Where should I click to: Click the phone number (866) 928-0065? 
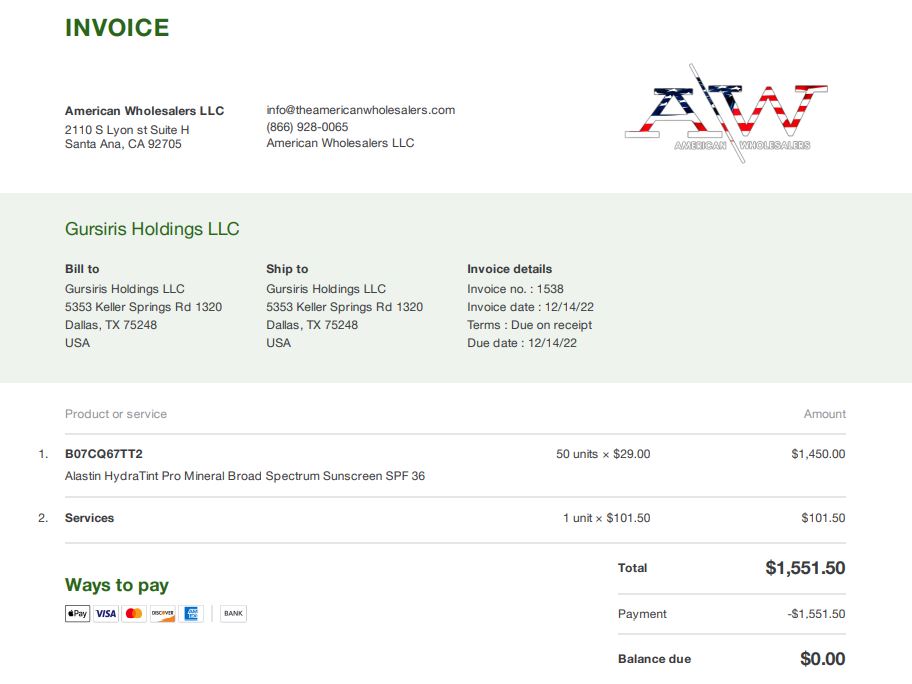click(x=307, y=127)
